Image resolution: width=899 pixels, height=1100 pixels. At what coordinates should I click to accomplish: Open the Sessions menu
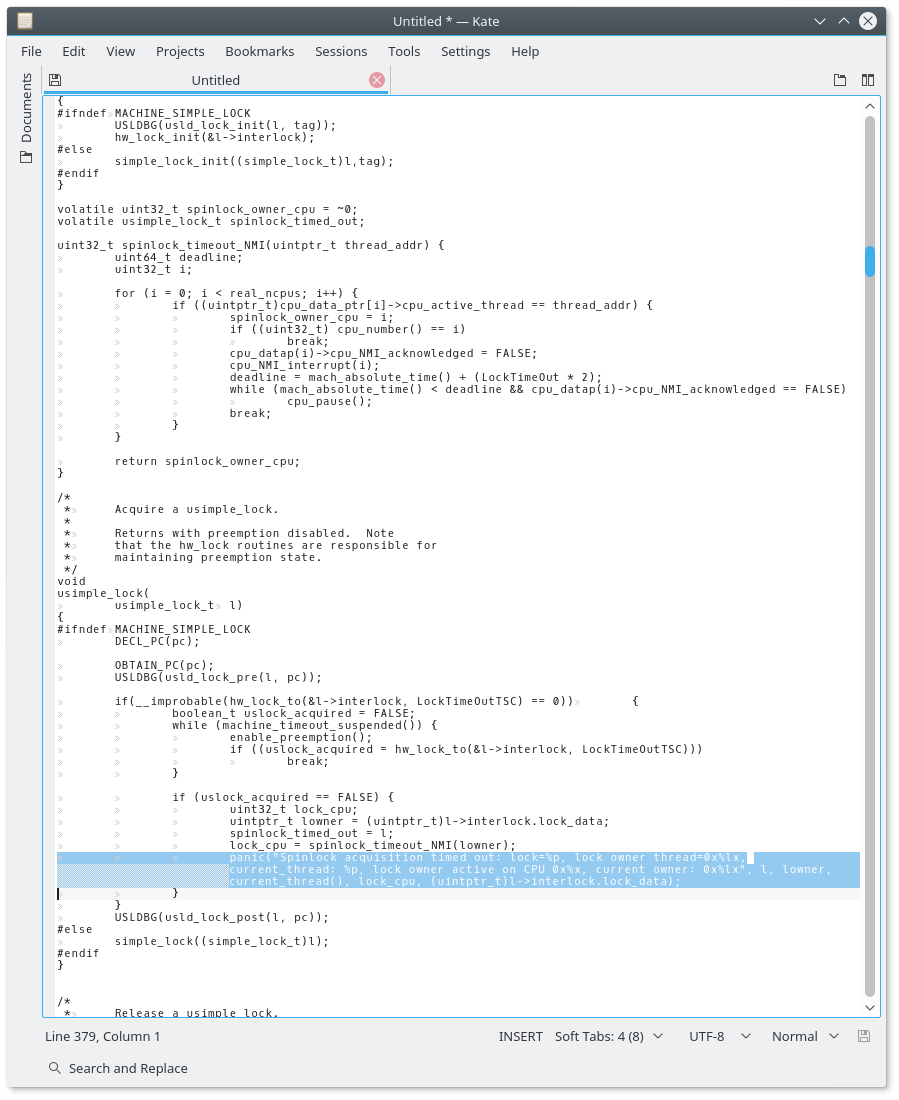(x=341, y=51)
